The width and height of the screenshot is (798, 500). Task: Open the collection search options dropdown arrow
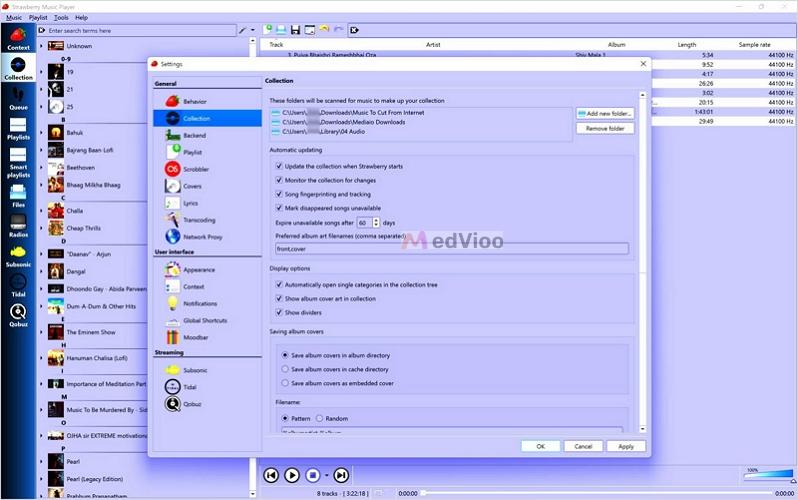252,31
